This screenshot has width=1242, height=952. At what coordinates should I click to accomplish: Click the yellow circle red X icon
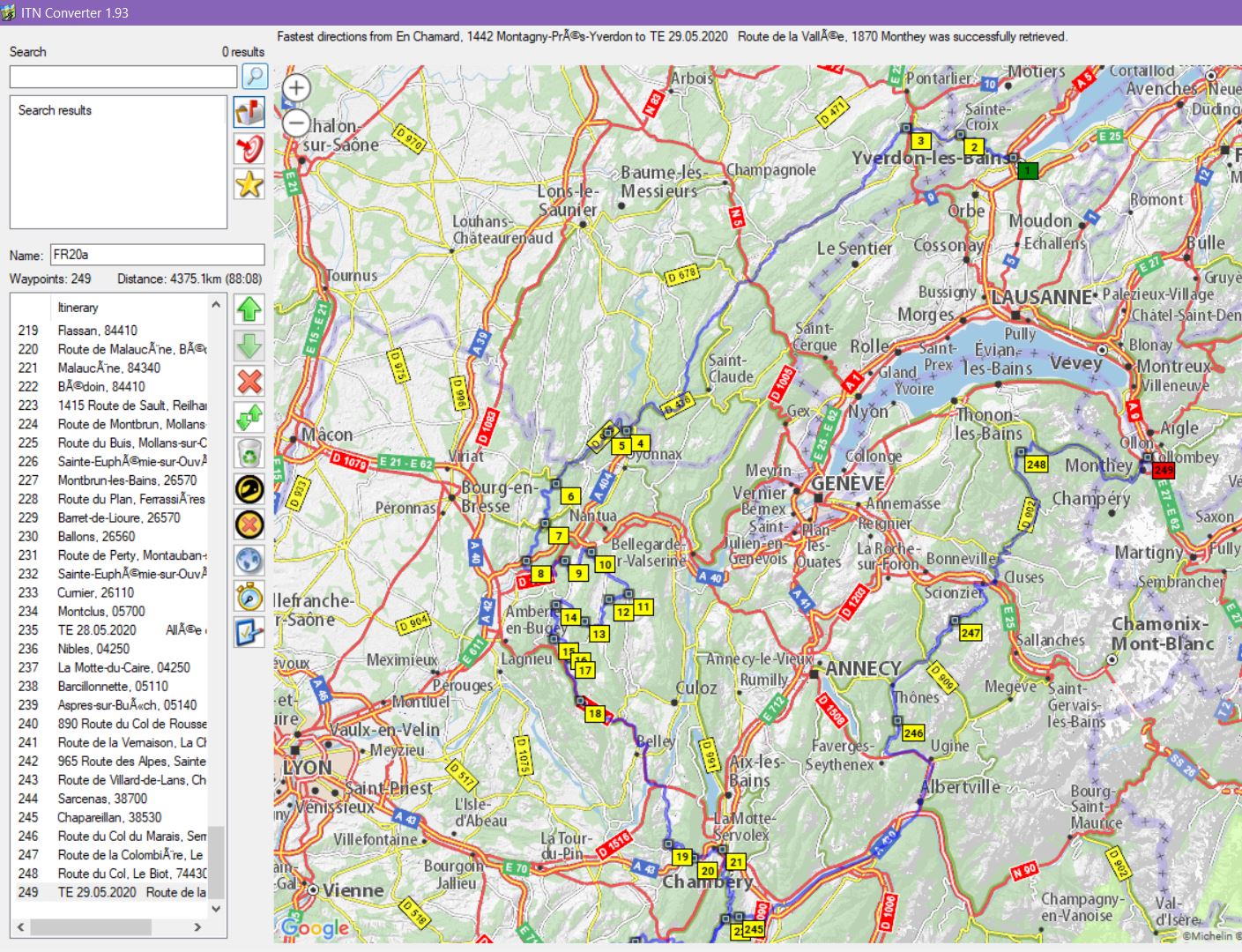pyautogui.click(x=249, y=524)
